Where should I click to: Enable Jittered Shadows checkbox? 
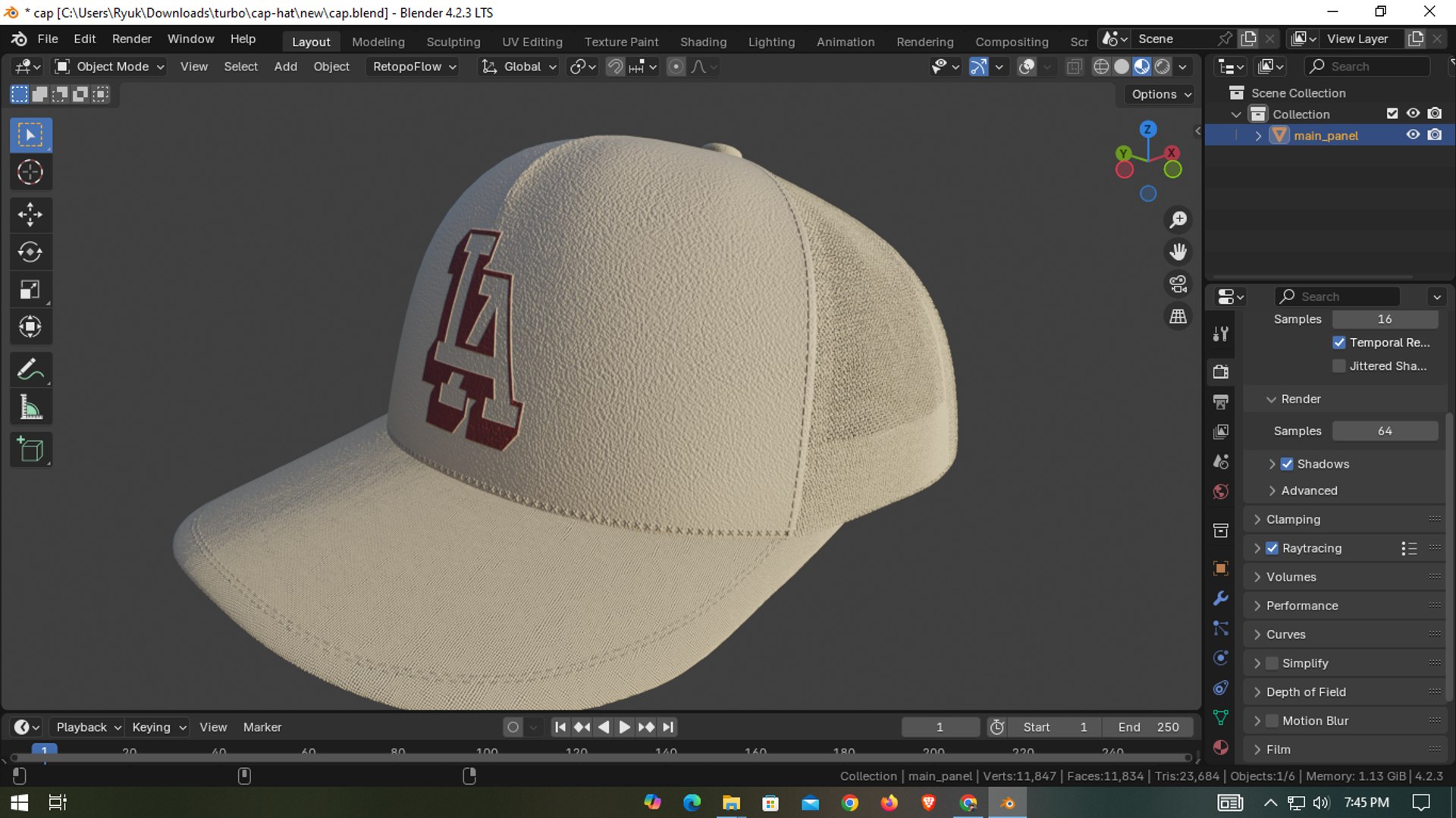tap(1339, 366)
